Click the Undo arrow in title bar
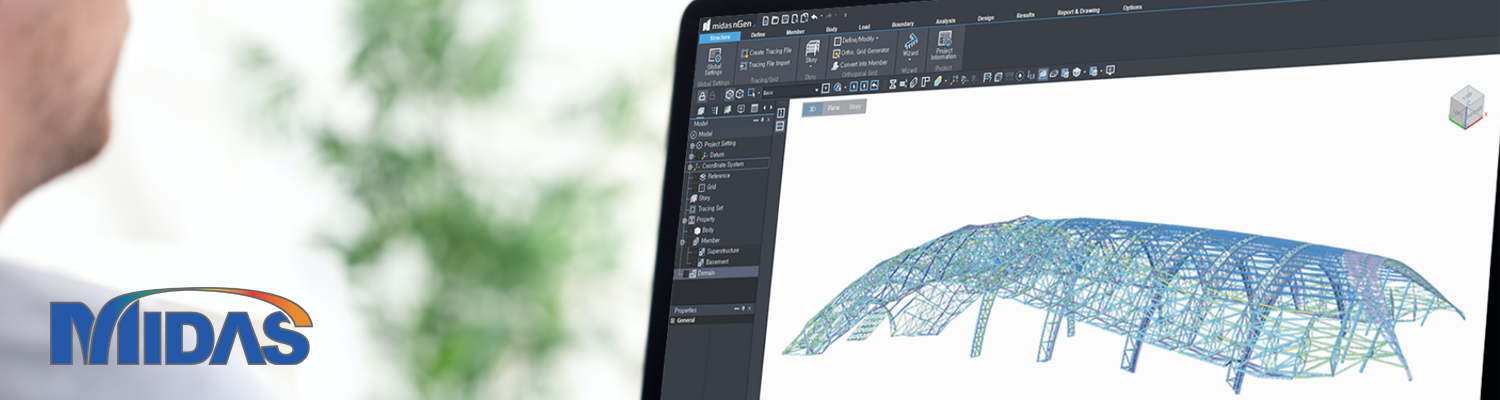 814,17
